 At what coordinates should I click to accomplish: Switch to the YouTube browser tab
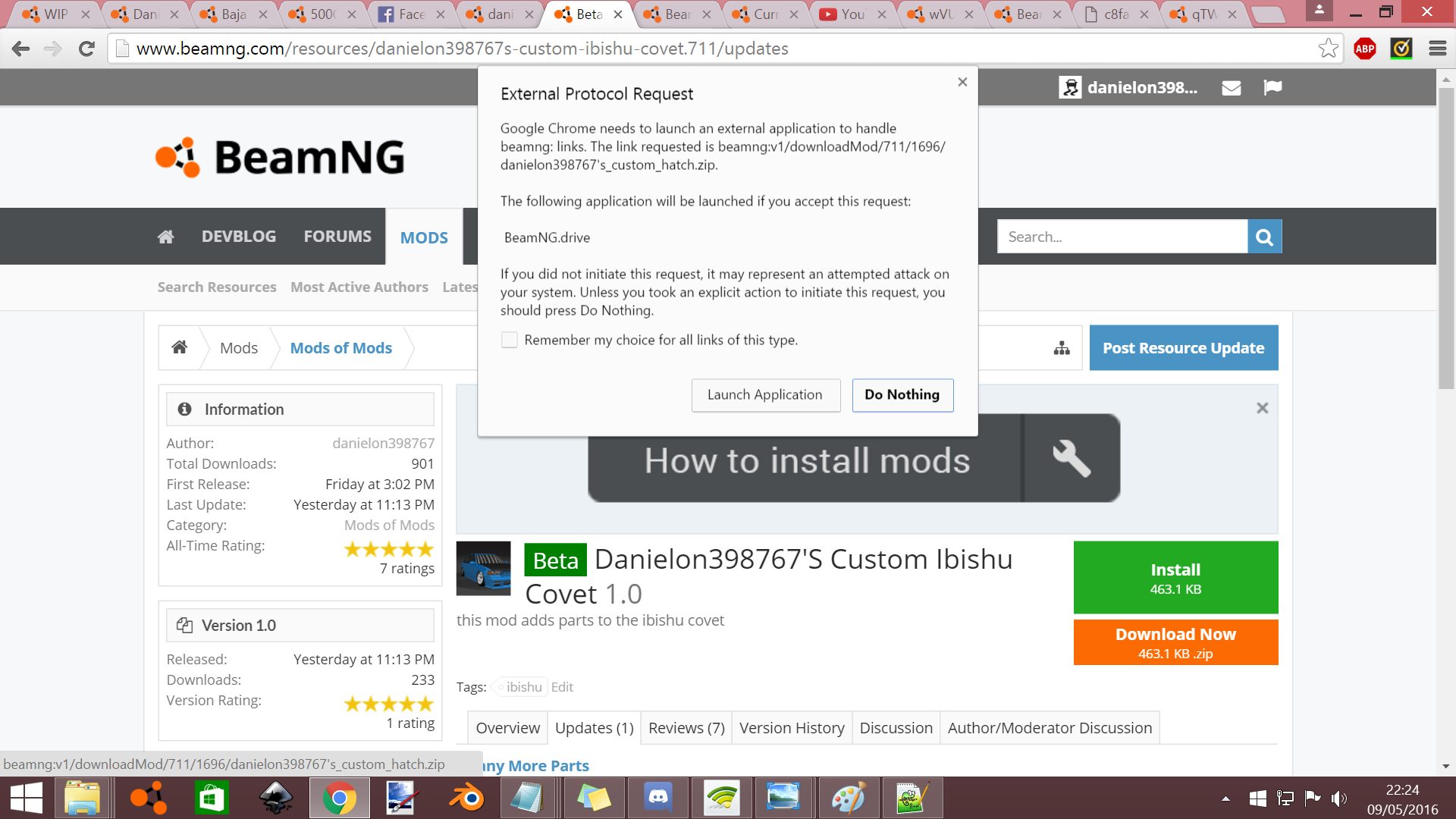pyautogui.click(x=852, y=14)
